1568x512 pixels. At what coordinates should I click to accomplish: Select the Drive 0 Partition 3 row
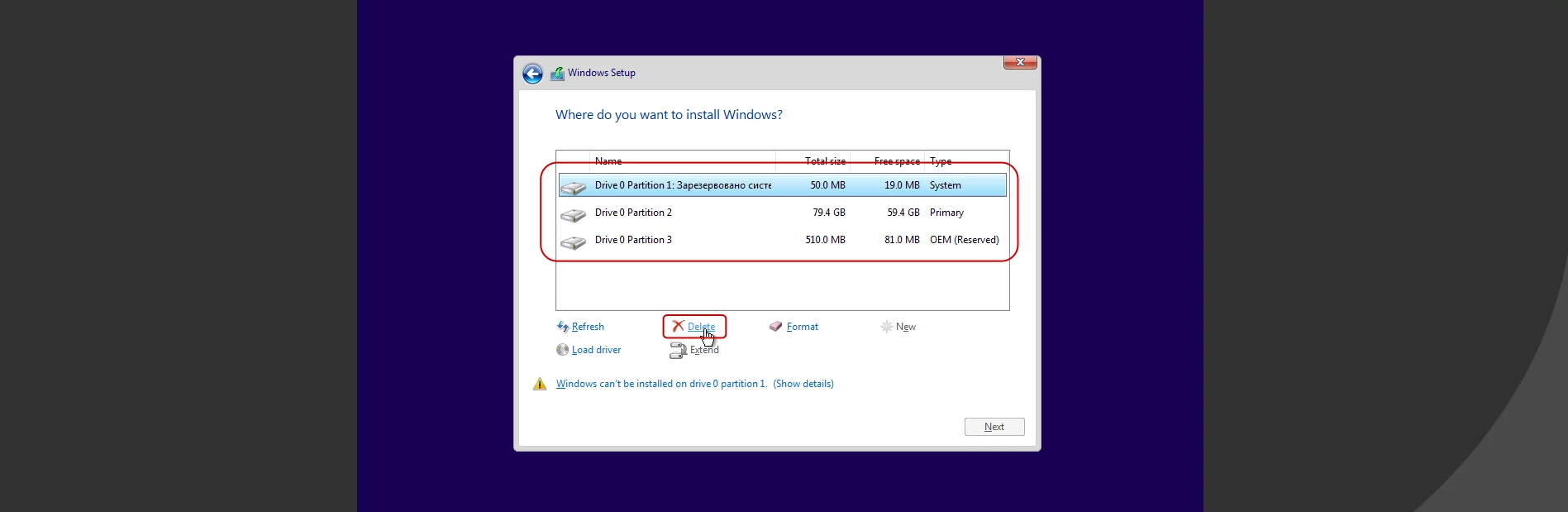782,240
